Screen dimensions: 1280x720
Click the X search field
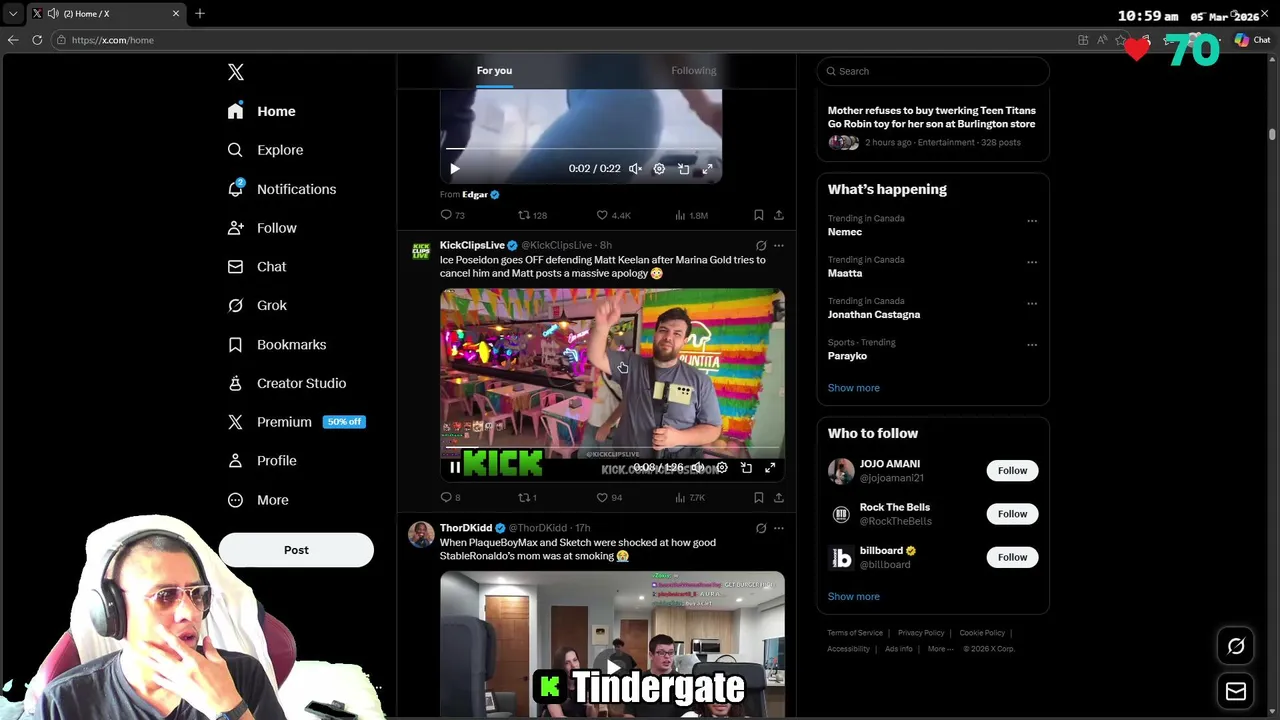[x=933, y=71]
